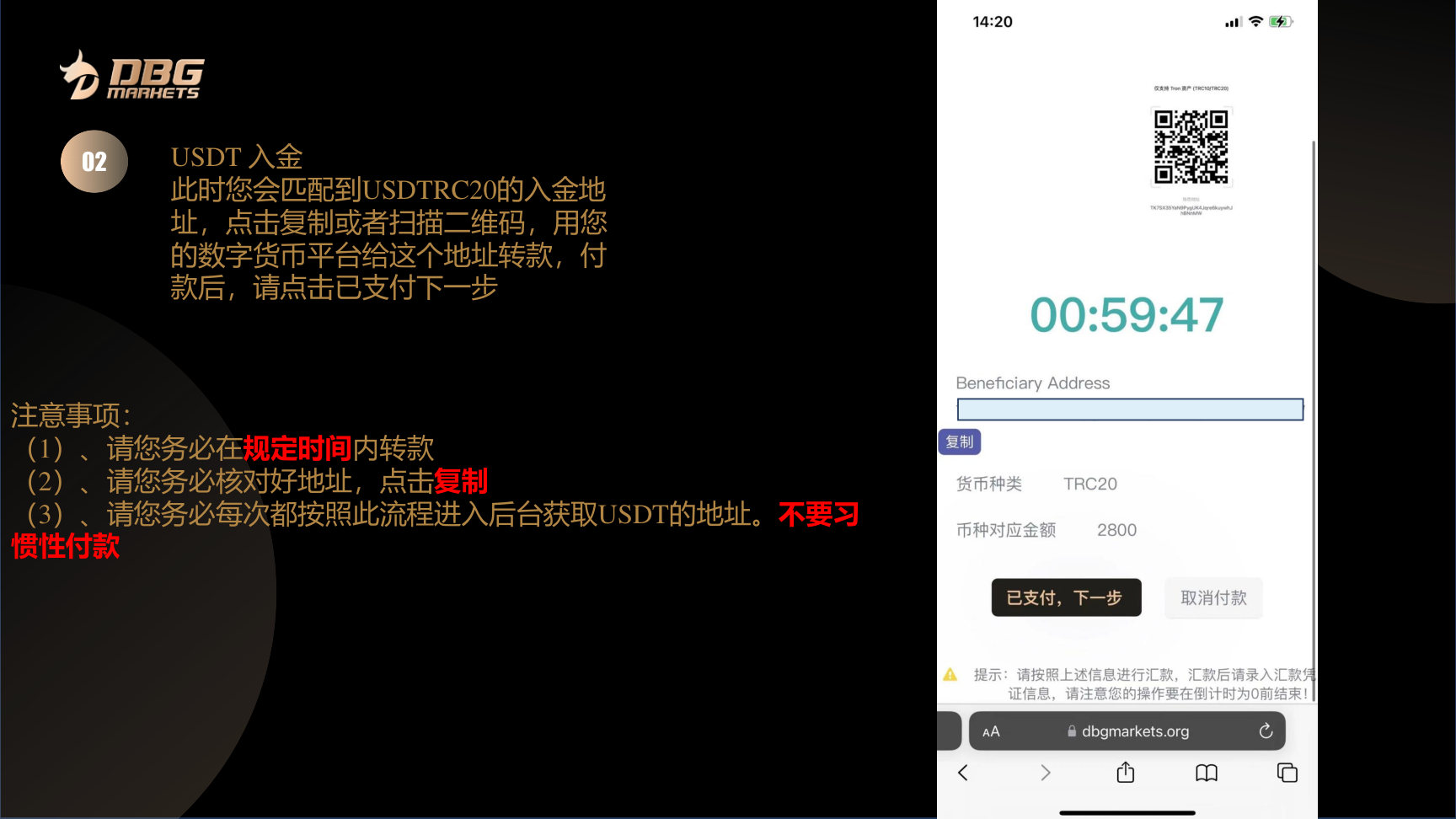Click the 已支付，下一步 button

pyautogui.click(x=1066, y=597)
